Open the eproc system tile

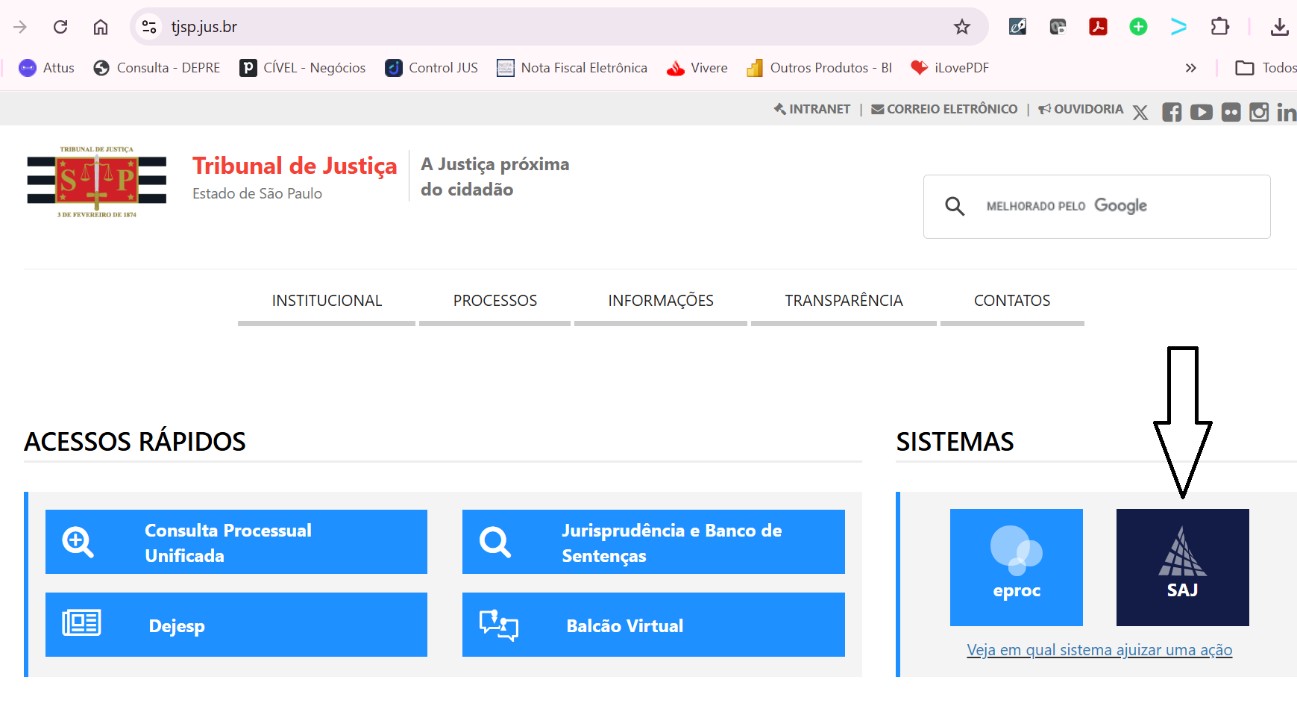1016,567
